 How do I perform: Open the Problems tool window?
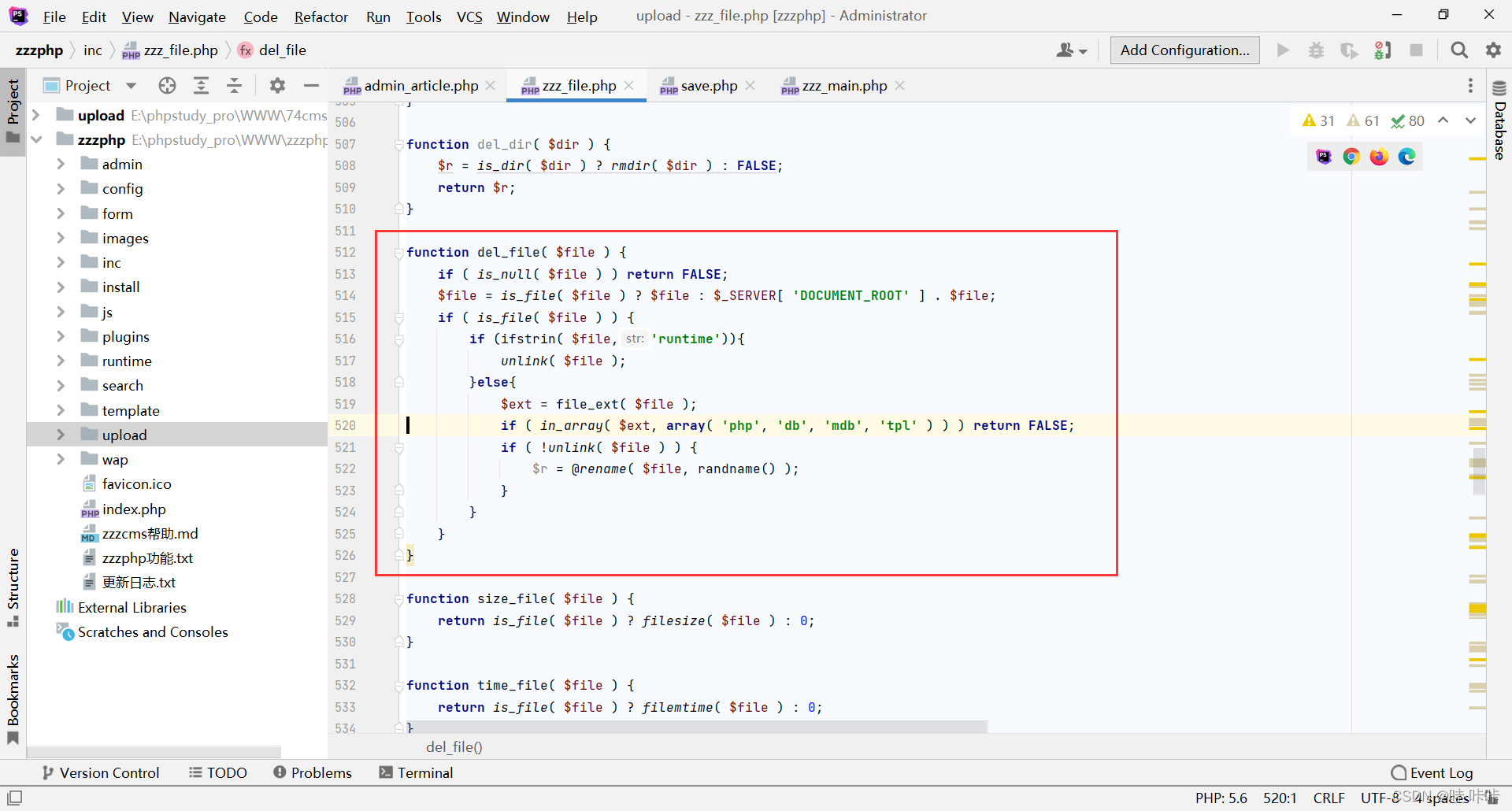coord(313,773)
